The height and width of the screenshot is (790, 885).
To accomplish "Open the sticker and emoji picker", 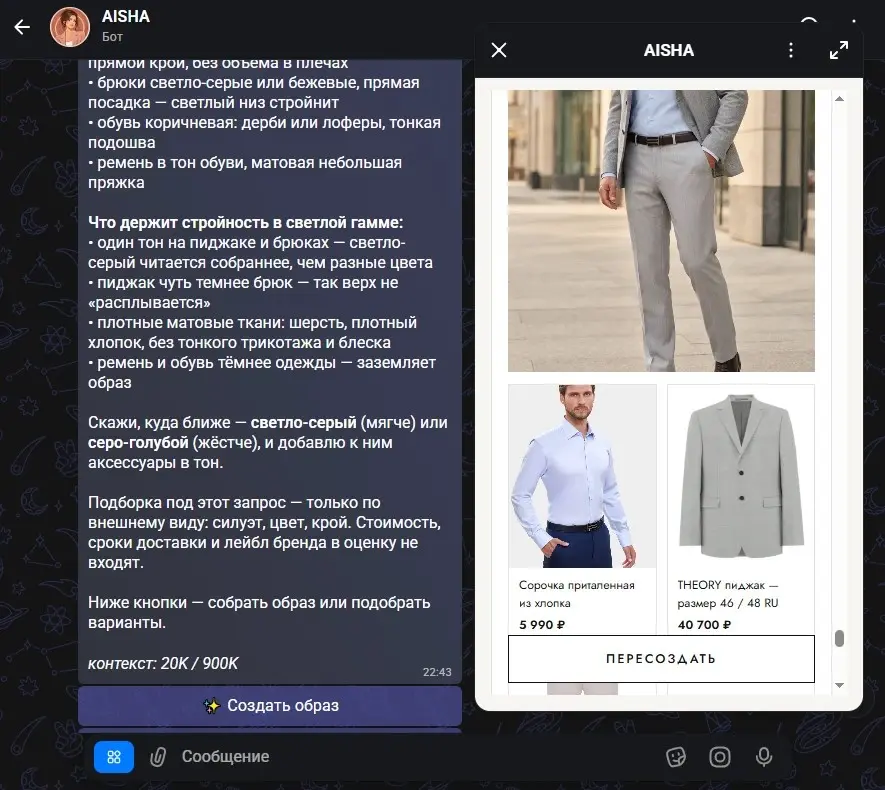I will pyautogui.click(x=676, y=757).
